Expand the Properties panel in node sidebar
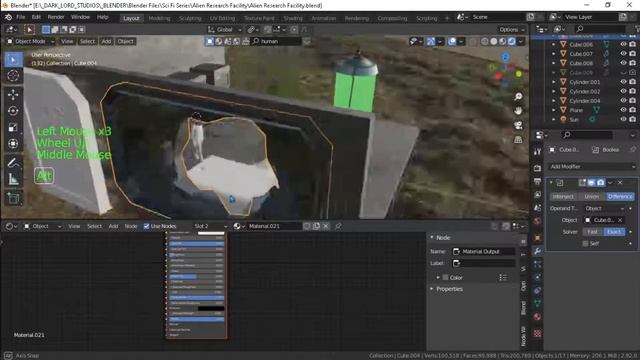This screenshot has width=640, height=360. [432, 289]
